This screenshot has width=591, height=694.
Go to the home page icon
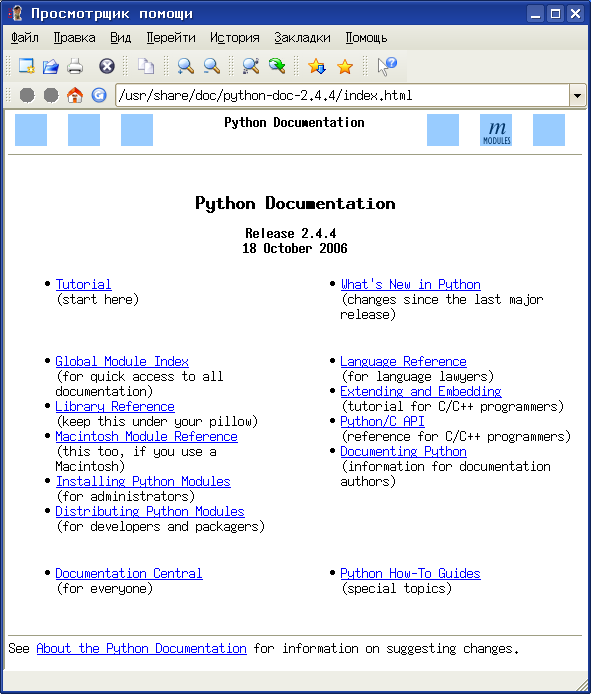(75, 95)
